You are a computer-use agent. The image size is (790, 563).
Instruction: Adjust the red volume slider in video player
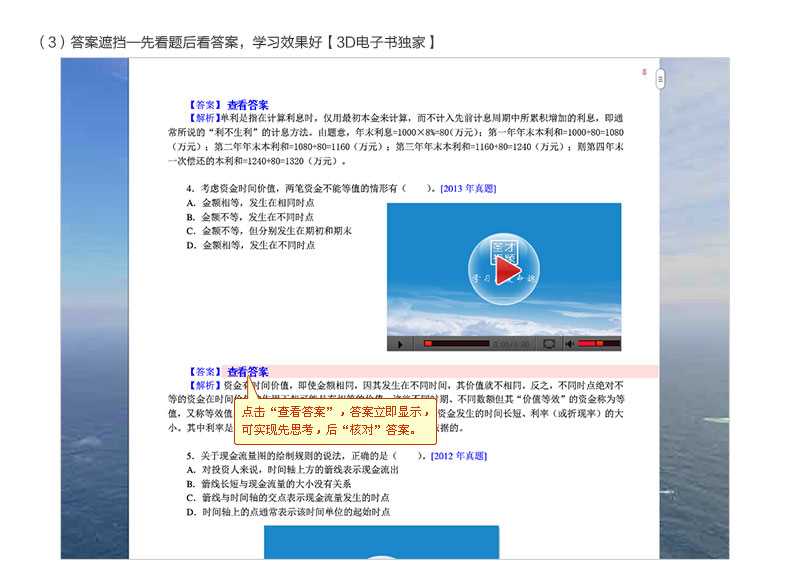597,343
